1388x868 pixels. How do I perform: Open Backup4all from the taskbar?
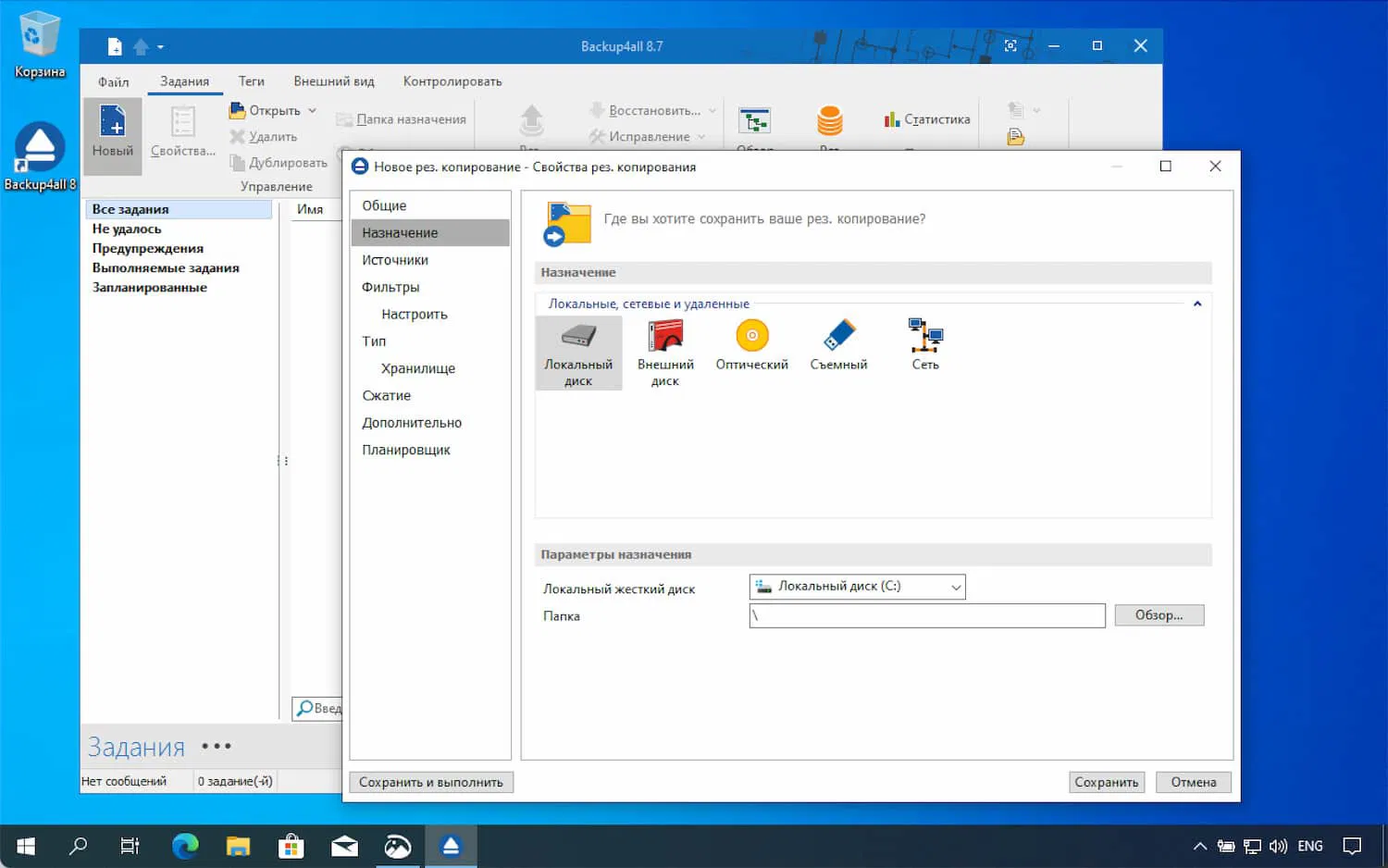click(x=451, y=845)
